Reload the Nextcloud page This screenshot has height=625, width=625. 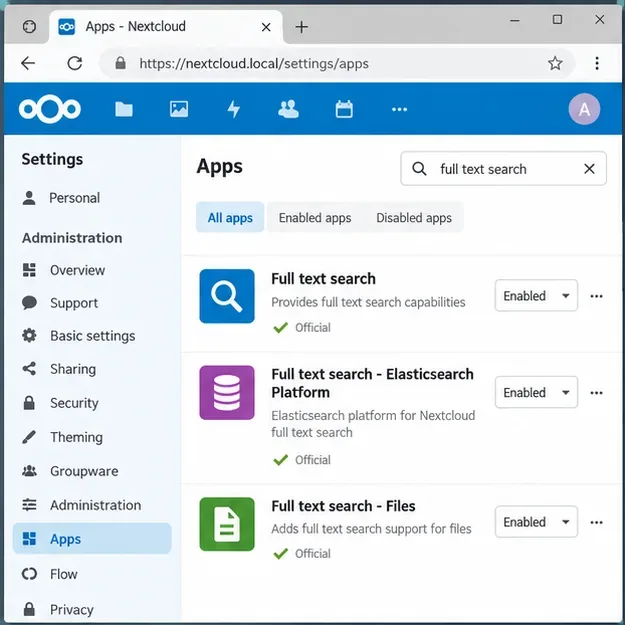75,63
